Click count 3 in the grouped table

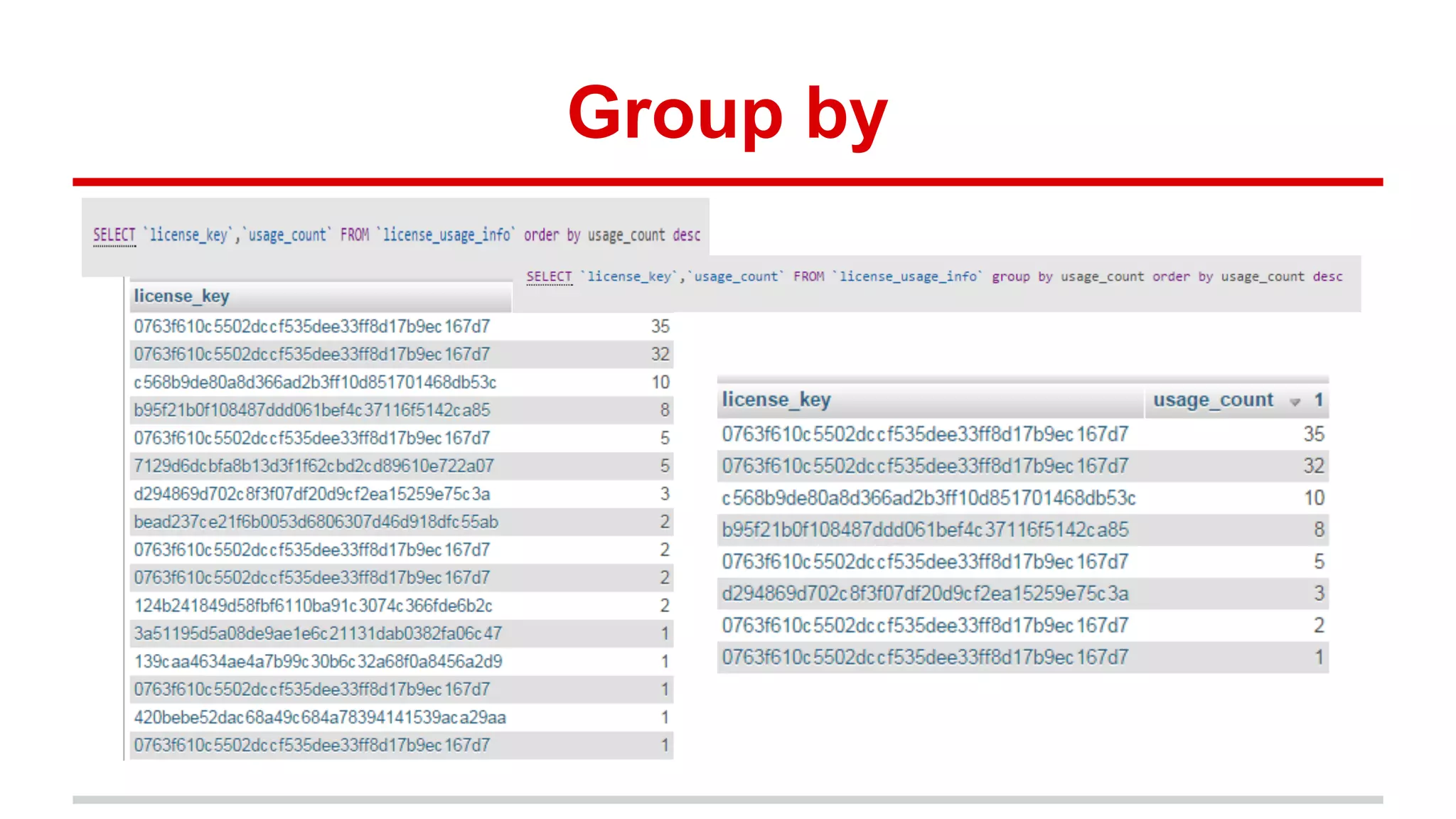pos(1319,594)
